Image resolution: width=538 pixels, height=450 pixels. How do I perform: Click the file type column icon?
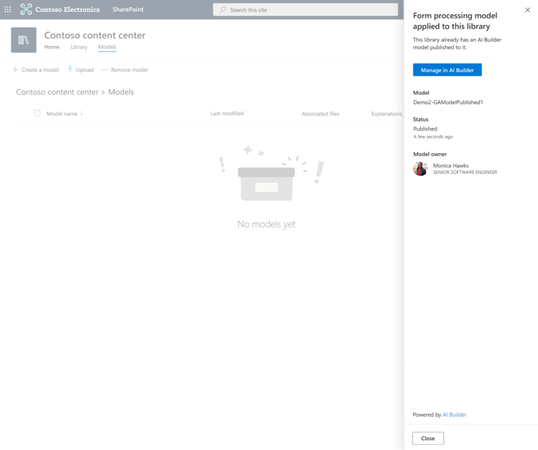37,114
